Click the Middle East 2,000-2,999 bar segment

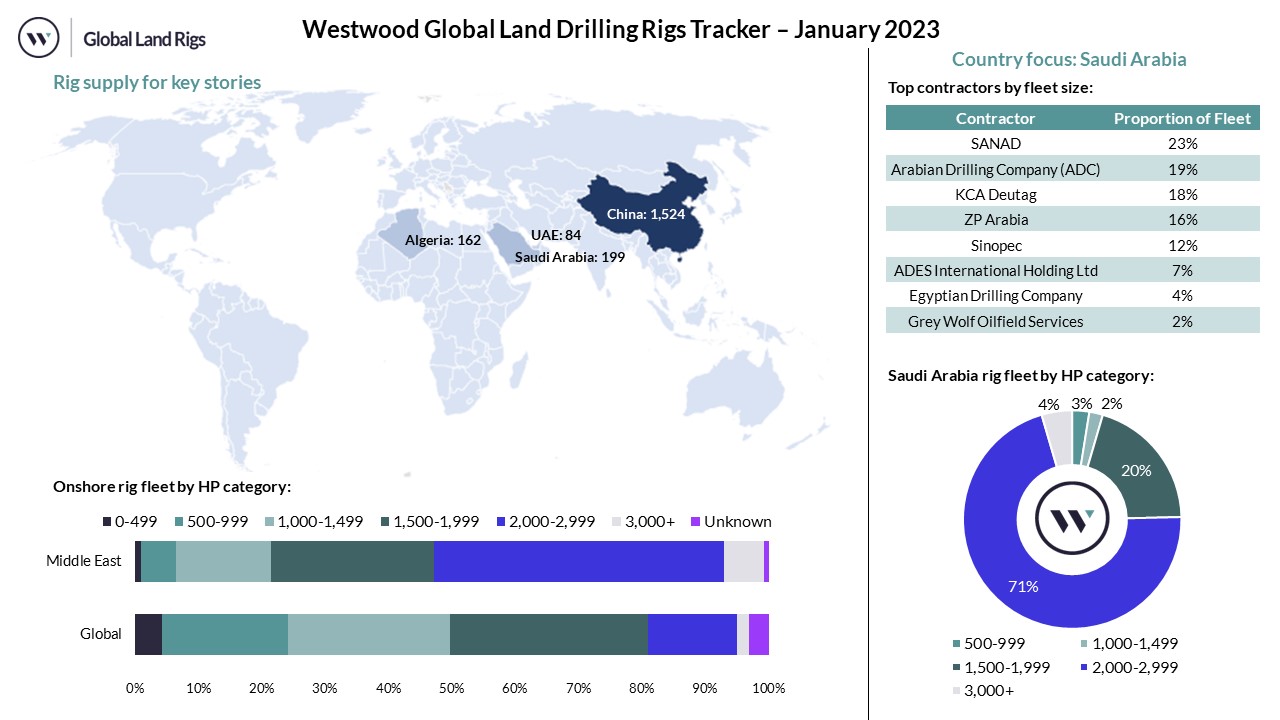pyautogui.click(x=578, y=561)
